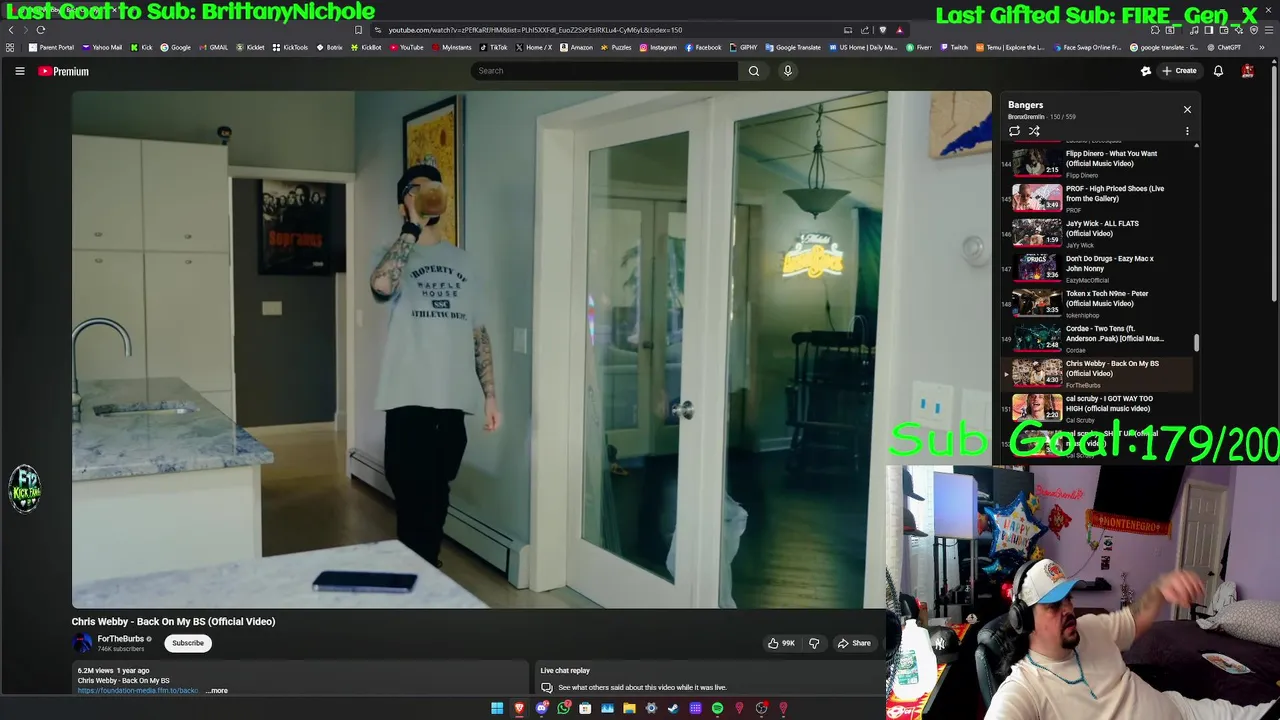
Task: Open ForTheBurbs channel name link
Action: [x=121, y=639]
